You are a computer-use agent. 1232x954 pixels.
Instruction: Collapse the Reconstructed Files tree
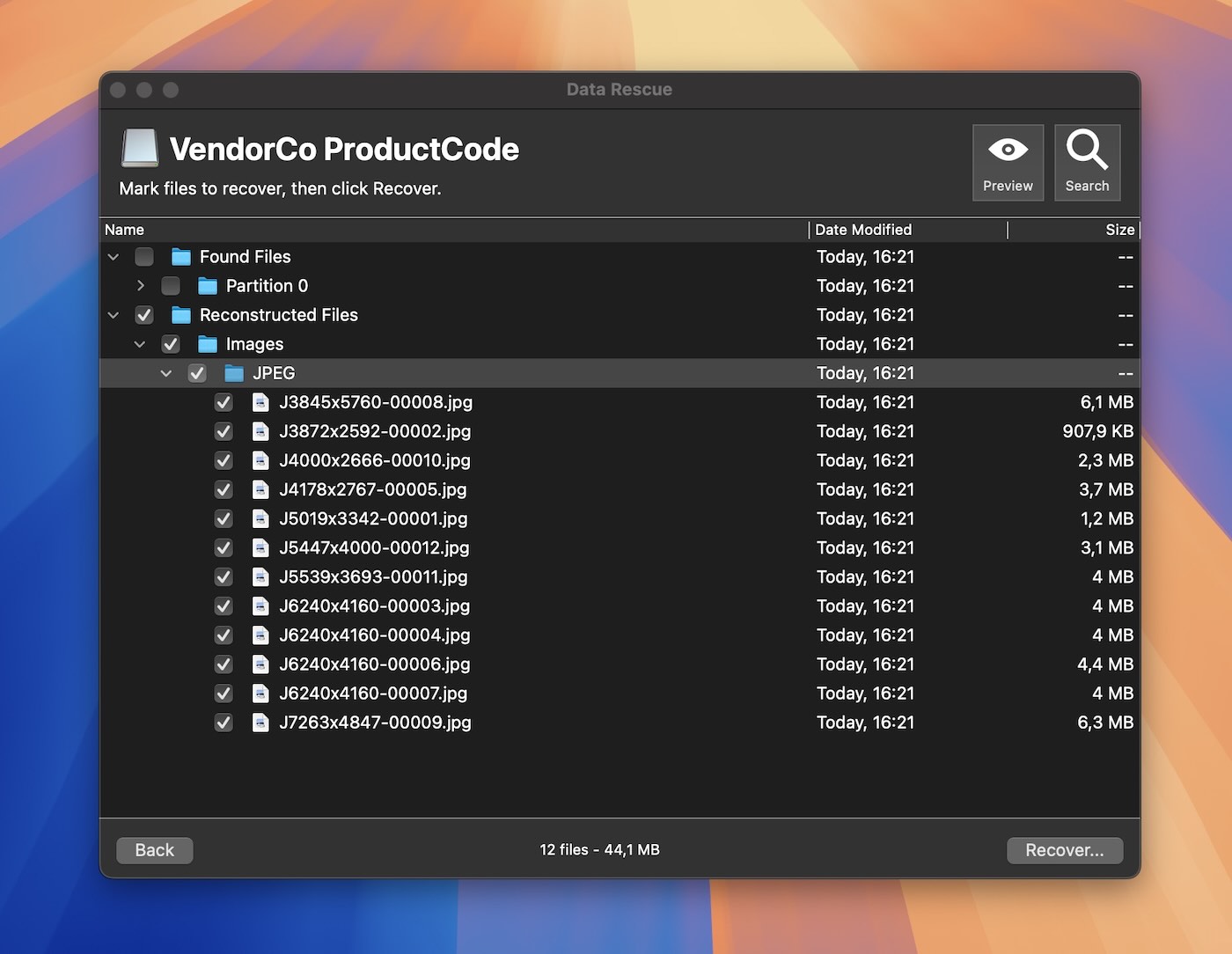tap(114, 315)
